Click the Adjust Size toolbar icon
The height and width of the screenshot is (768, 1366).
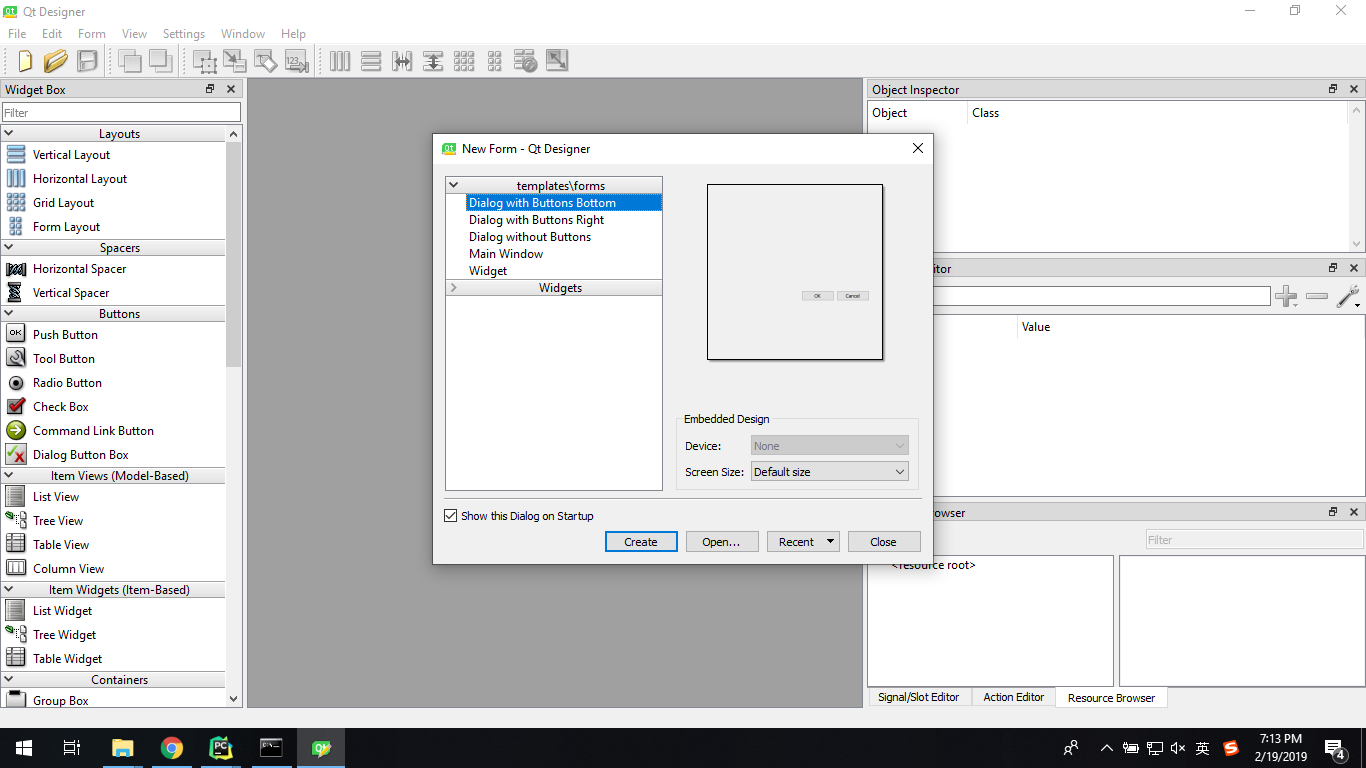point(557,61)
